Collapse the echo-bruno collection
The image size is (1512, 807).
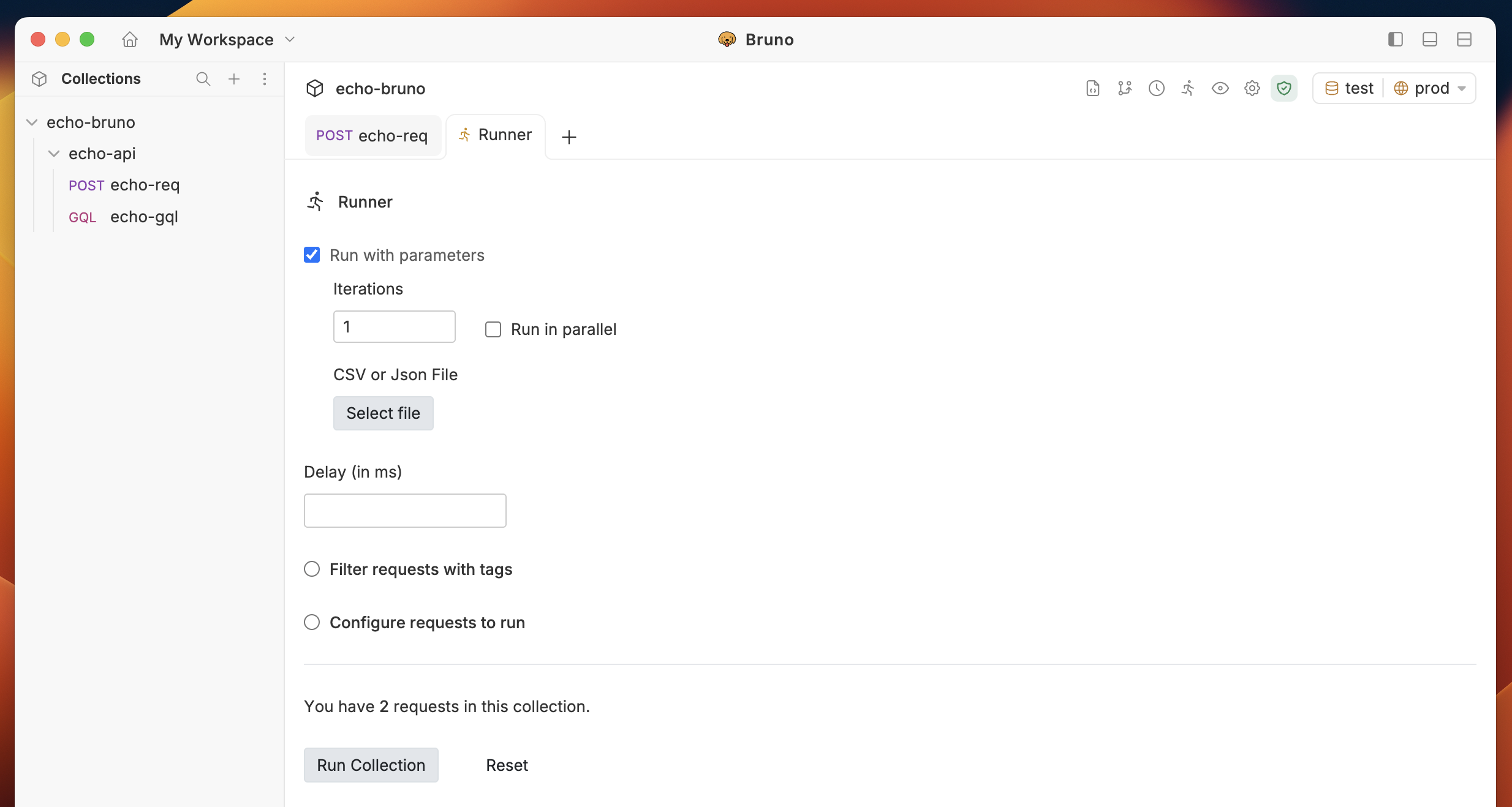[31, 122]
